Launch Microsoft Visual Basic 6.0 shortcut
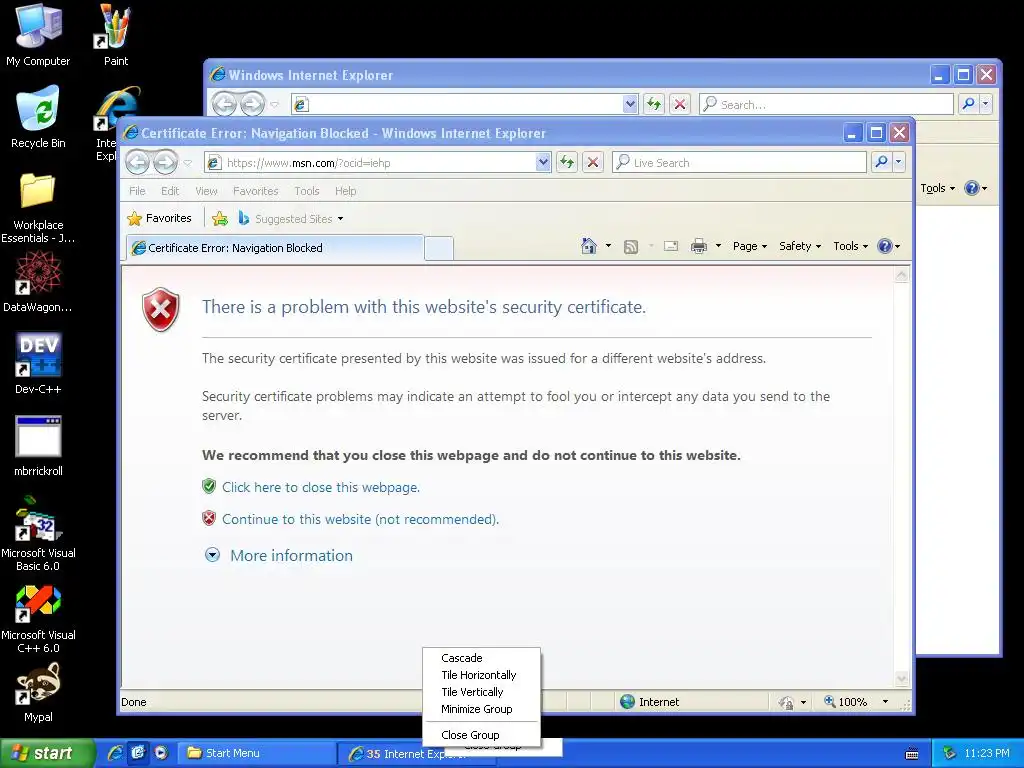Image resolution: width=1024 pixels, height=768 pixels. click(x=38, y=534)
